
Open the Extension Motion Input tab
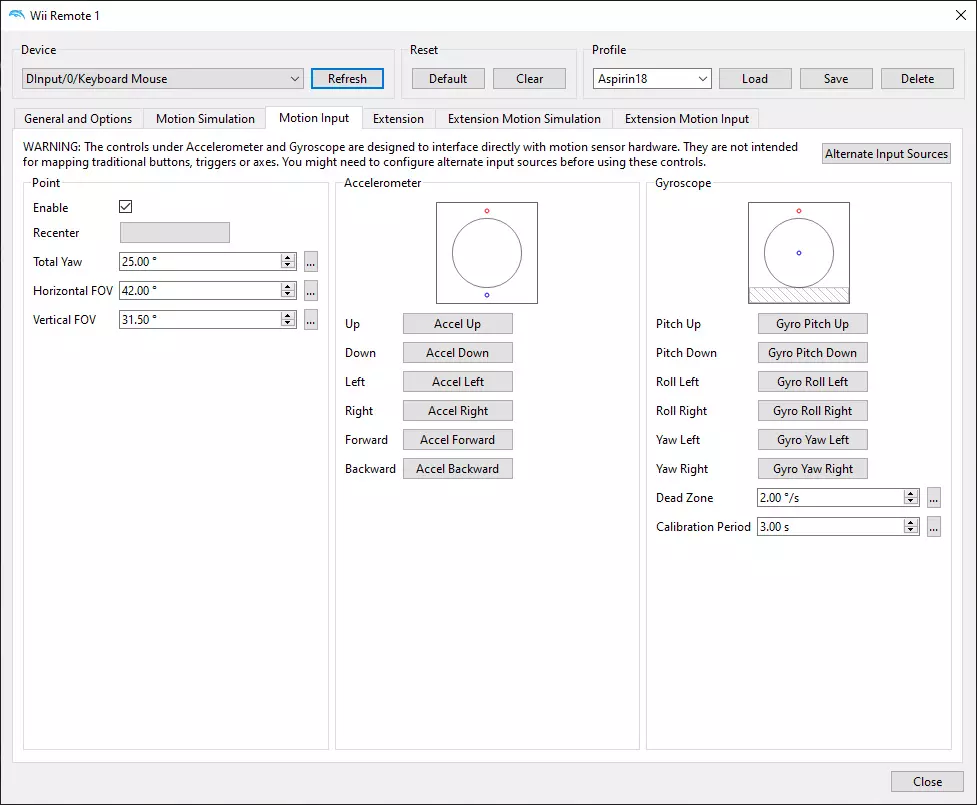686,119
